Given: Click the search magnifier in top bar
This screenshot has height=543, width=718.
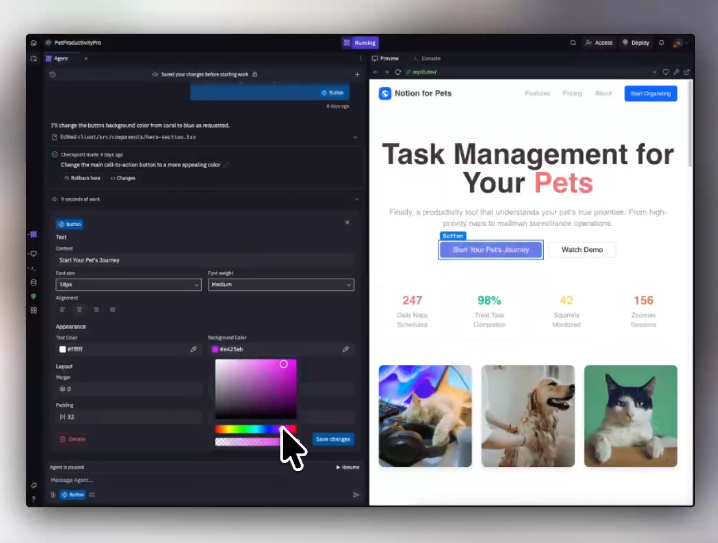Looking at the screenshot, I should point(573,43).
